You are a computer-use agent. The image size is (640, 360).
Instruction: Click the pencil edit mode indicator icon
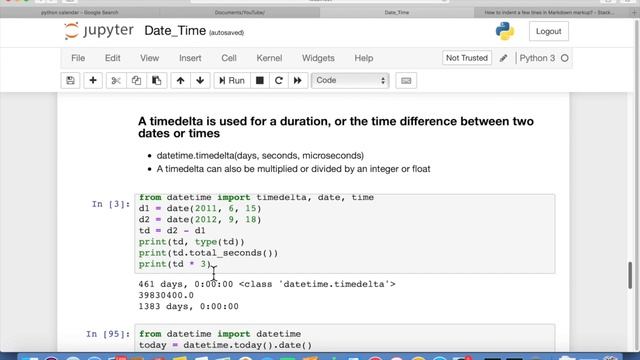(x=504, y=58)
